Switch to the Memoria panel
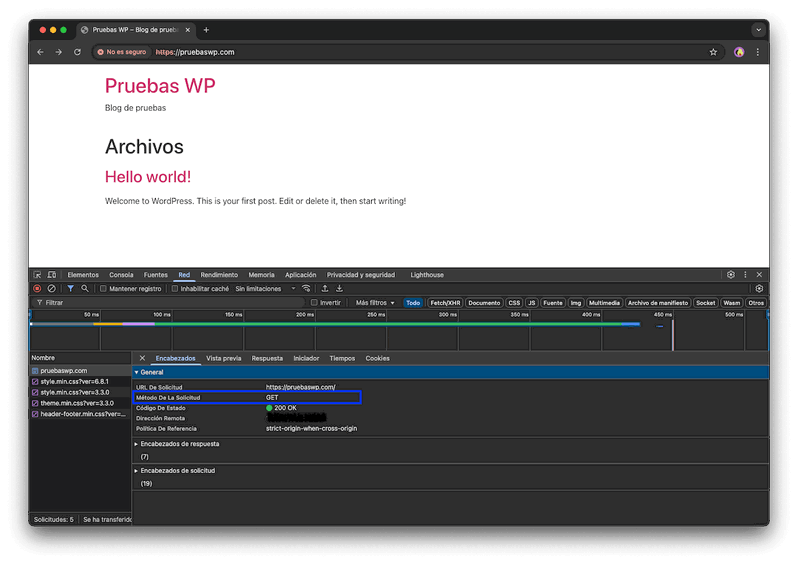This screenshot has height=564, width=798. click(261, 275)
